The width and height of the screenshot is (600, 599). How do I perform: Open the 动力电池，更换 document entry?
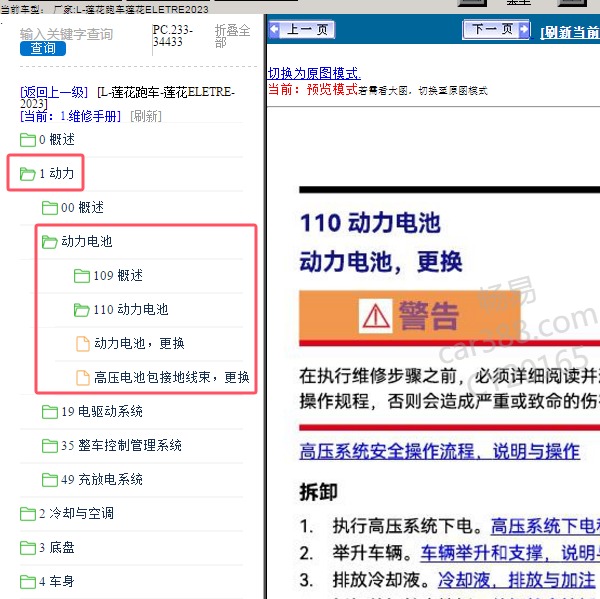139,343
